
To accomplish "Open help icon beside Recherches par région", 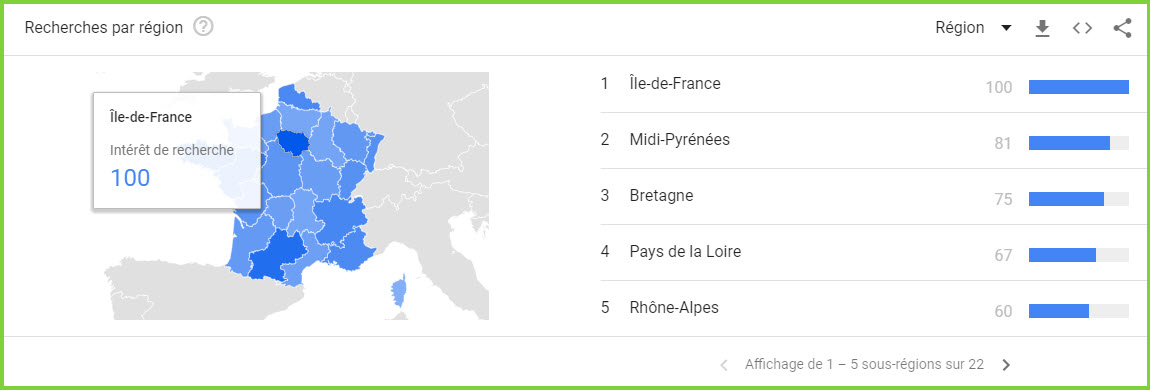I will pos(203,28).
